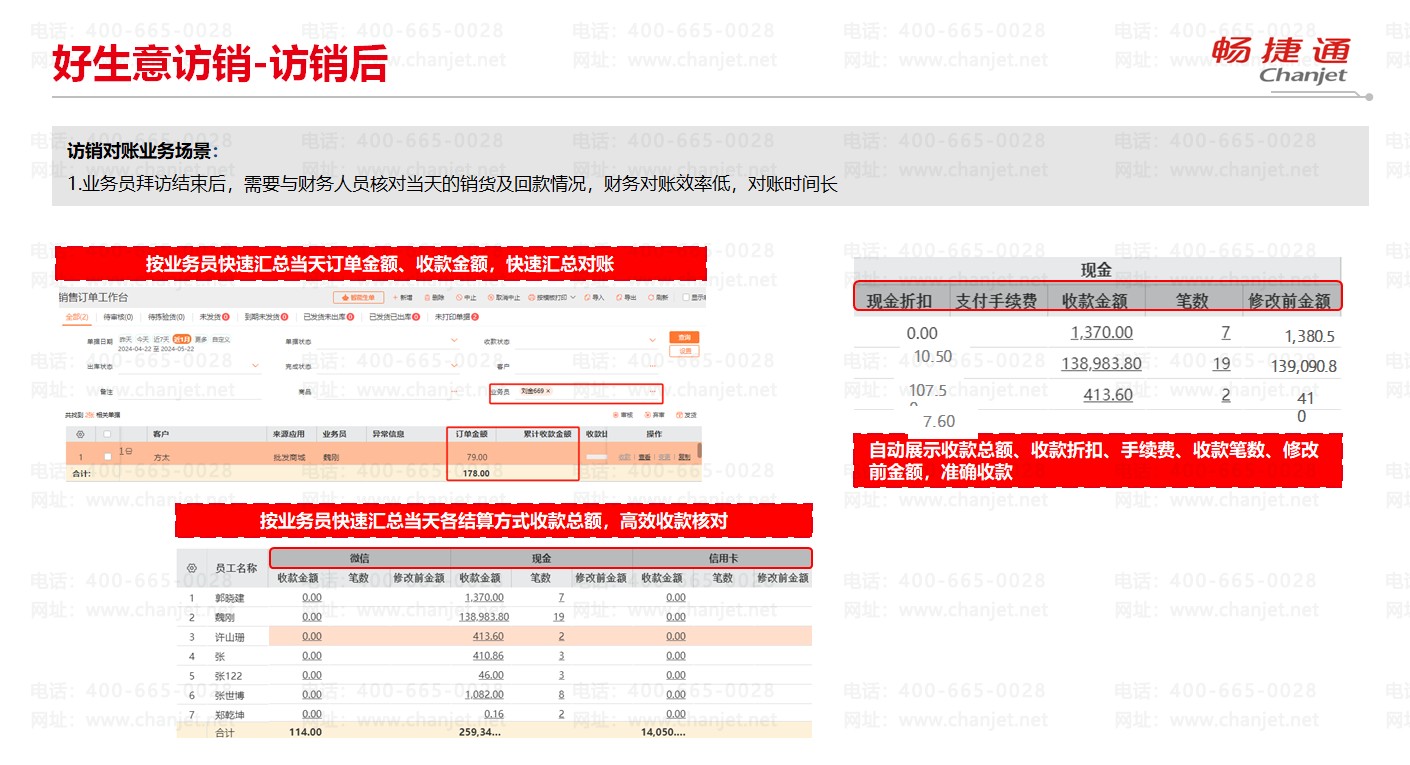This screenshot has width=1410, height=765.
Task: Remove the 刘金669 tag from the 业务员 field
Action: point(548,391)
